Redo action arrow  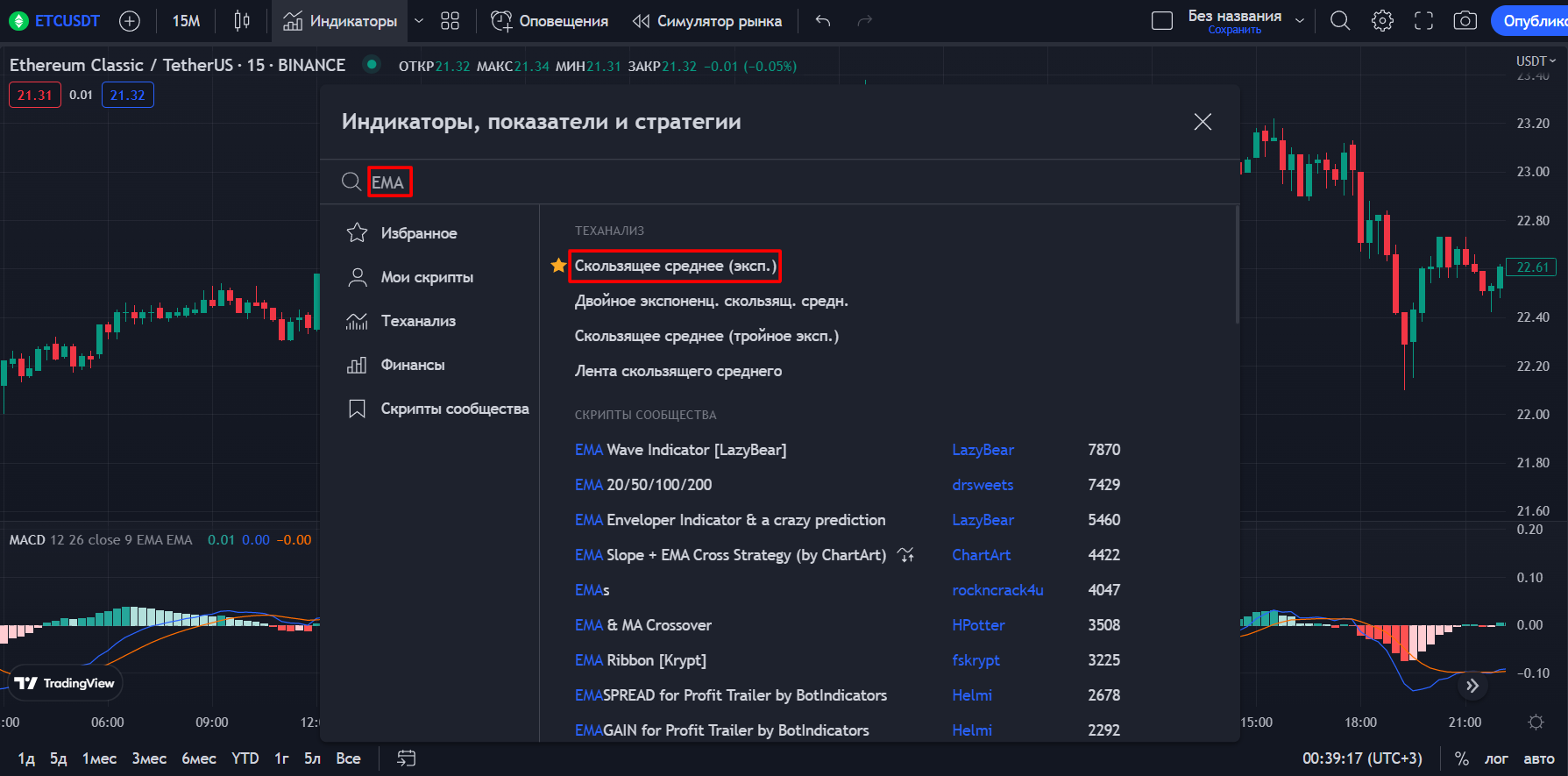(x=865, y=21)
